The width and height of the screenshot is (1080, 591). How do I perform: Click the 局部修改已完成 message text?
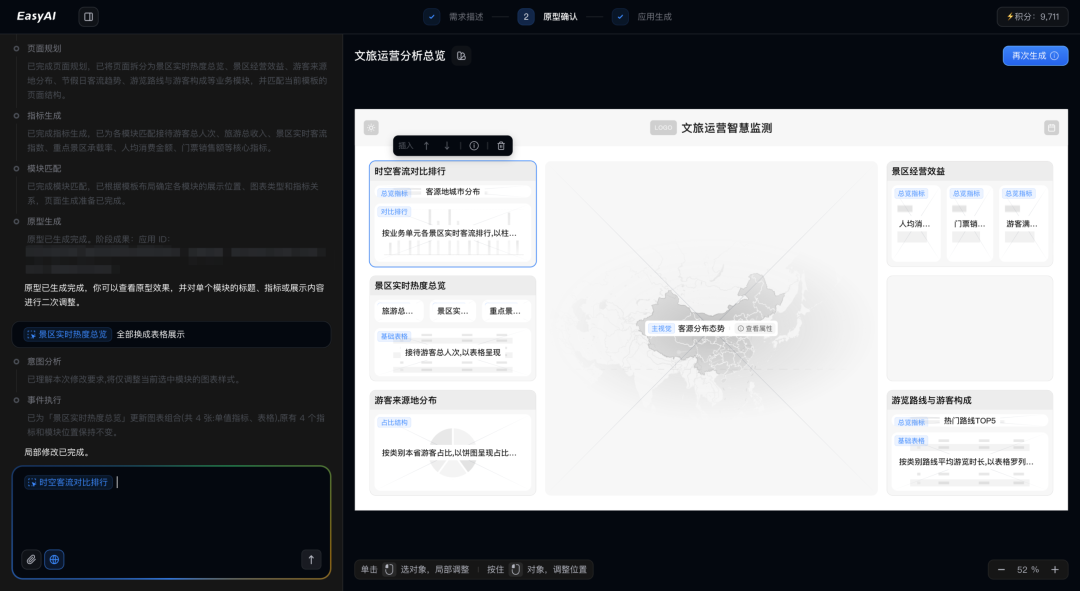[x=57, y=452]
